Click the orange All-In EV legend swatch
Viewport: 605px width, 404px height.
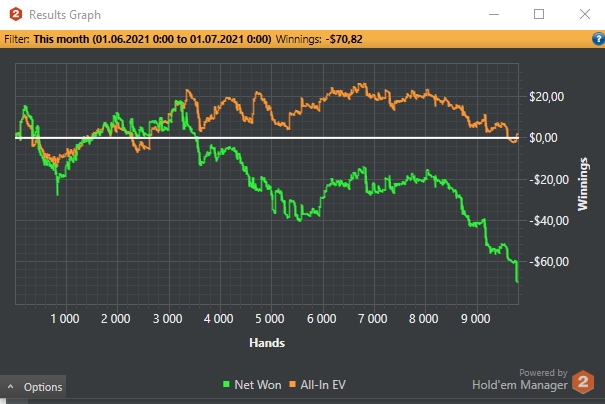pos(292,384)
